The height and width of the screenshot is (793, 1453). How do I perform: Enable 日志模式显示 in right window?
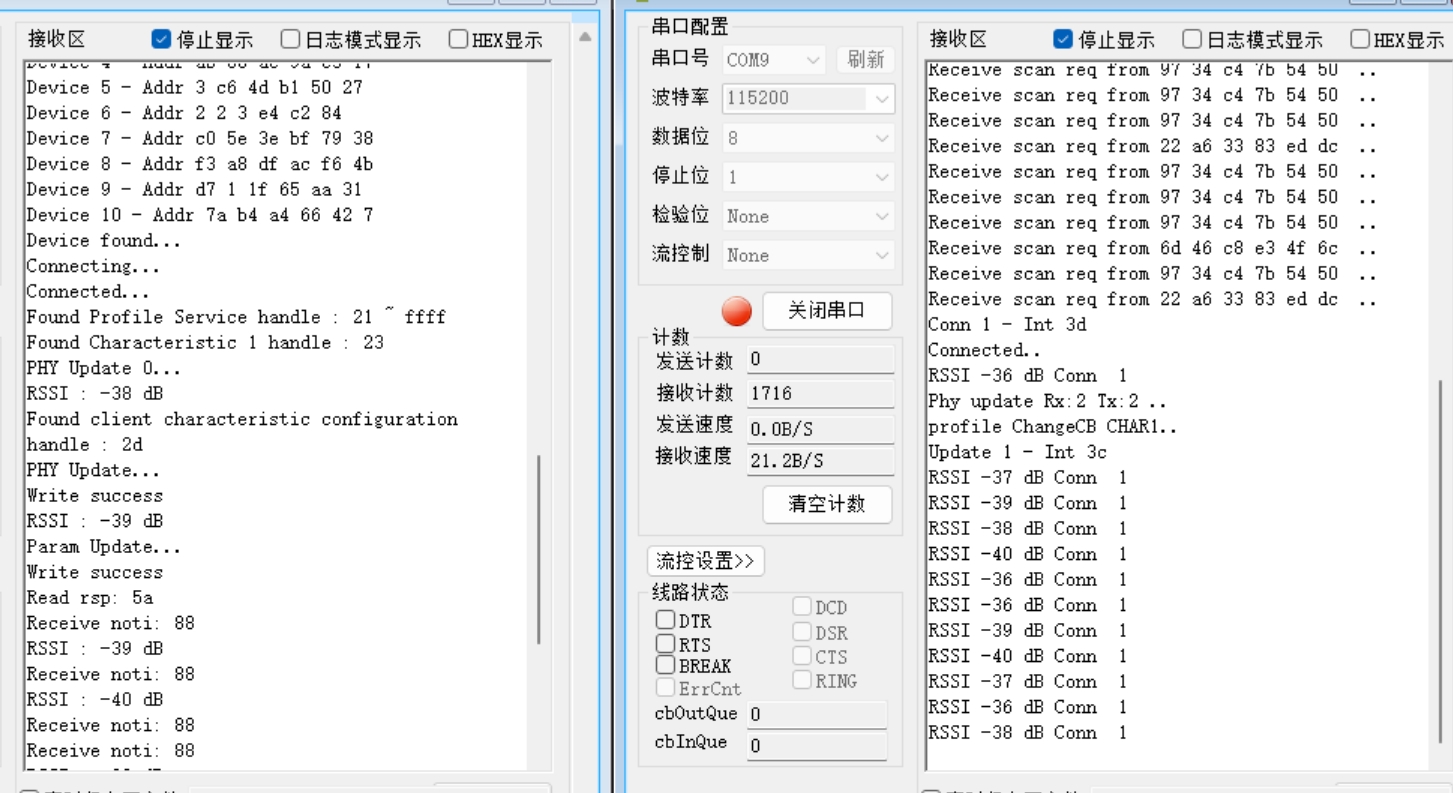1192,39
